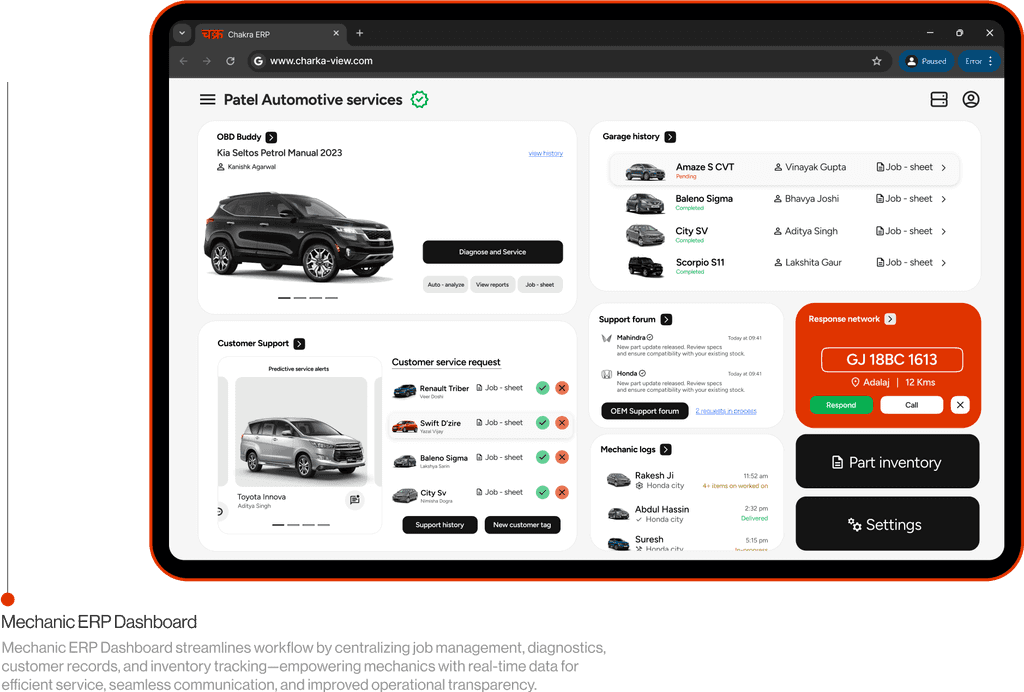This screenshot has width=1024, height=692.
Task: Open Scorpio S11 Job - sheet
Action: click(904, 262)
